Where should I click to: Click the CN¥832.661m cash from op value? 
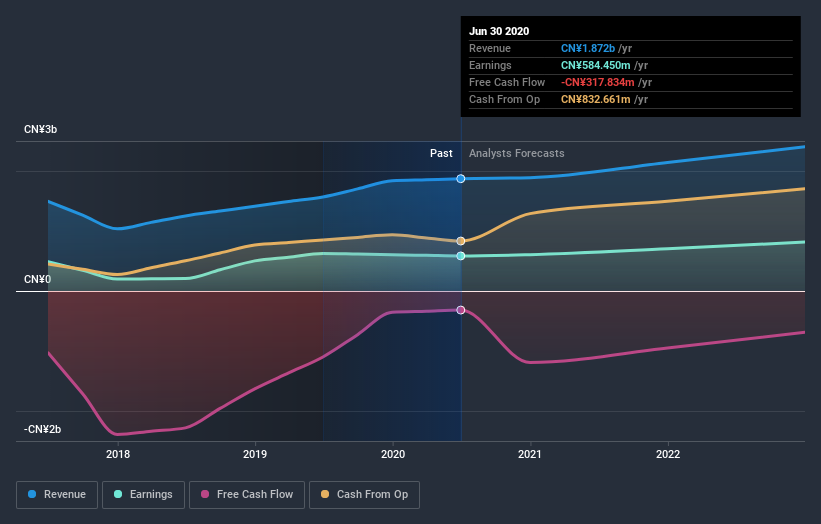[596, 99]
